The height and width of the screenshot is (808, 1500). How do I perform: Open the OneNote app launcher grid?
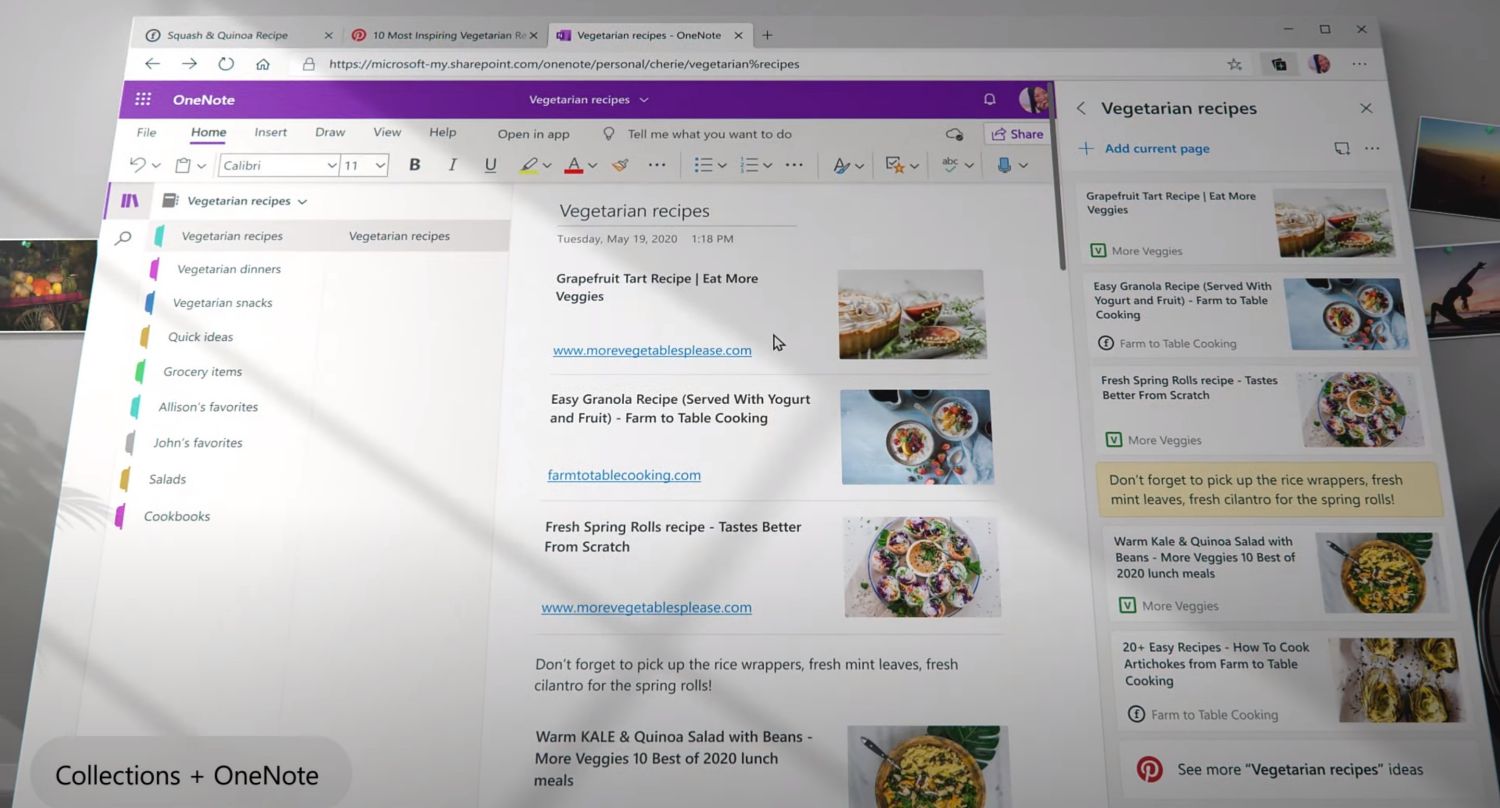[143, 99]
